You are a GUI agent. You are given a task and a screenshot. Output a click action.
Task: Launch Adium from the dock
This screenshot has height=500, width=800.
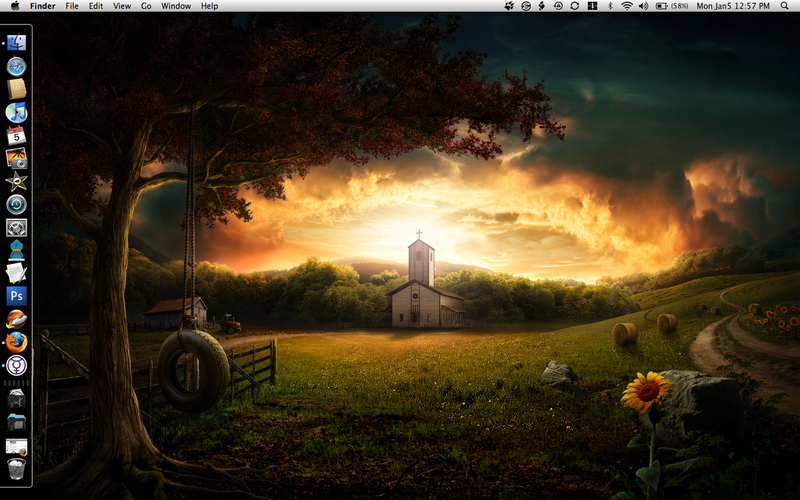16,251
